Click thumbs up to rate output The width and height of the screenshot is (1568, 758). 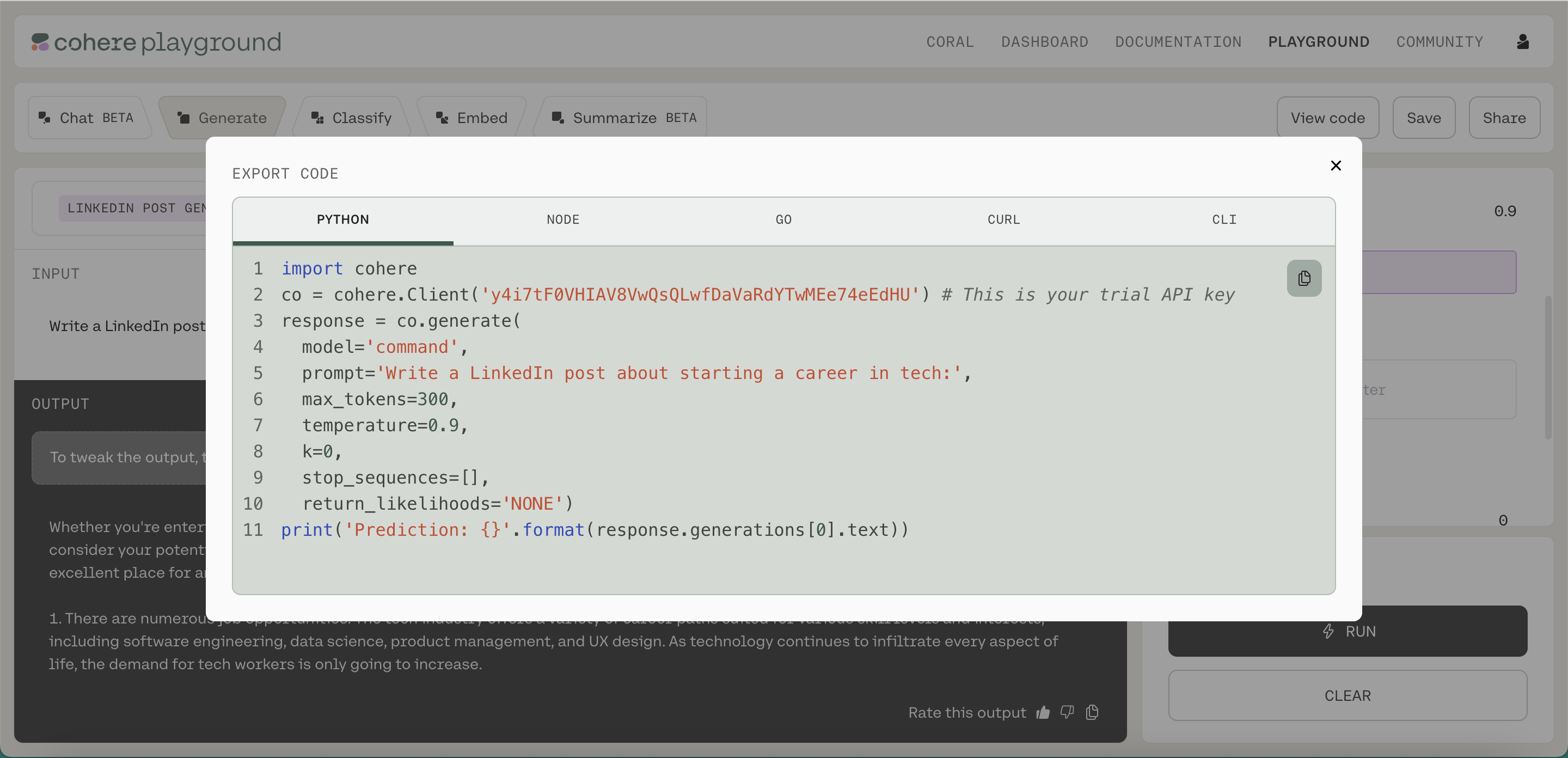[1043, 712]
